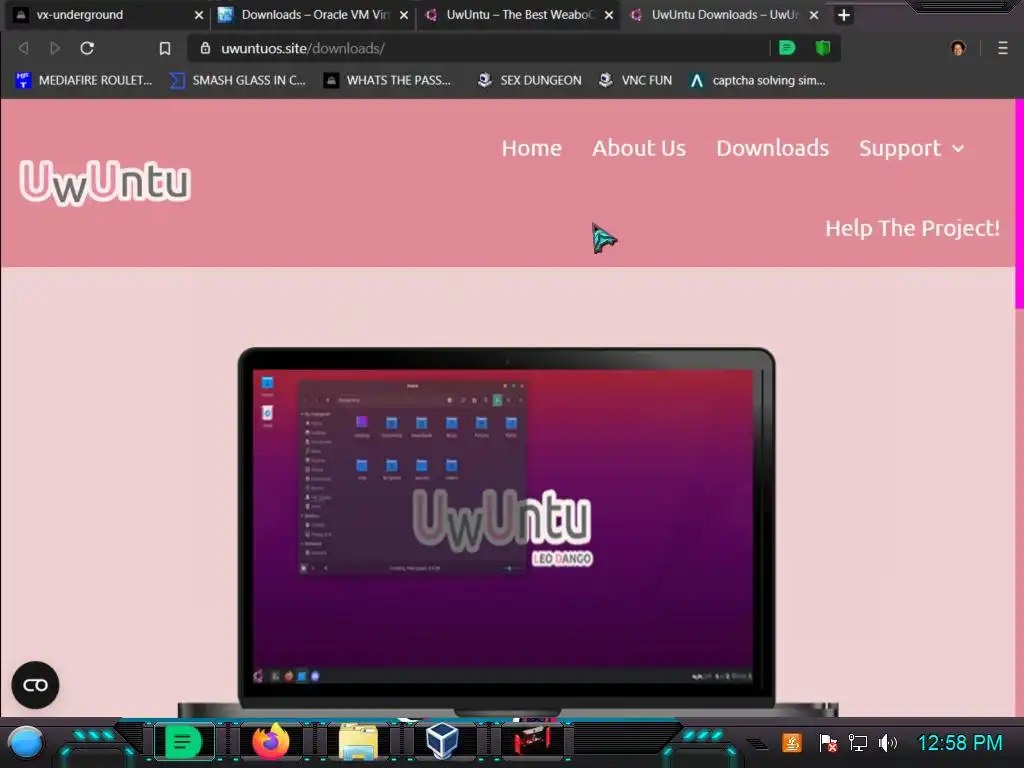Screen dimensions: 1024x768
Task: Go to the Home page in the site menu
Action: (532, 148)
